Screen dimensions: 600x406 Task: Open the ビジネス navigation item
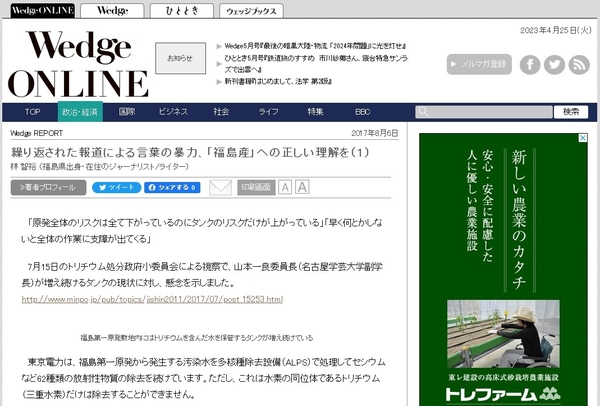click(173, 112)
